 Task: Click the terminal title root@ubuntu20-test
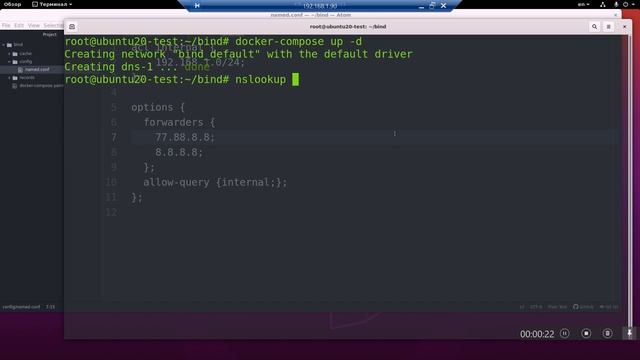(x=347, y=27)
